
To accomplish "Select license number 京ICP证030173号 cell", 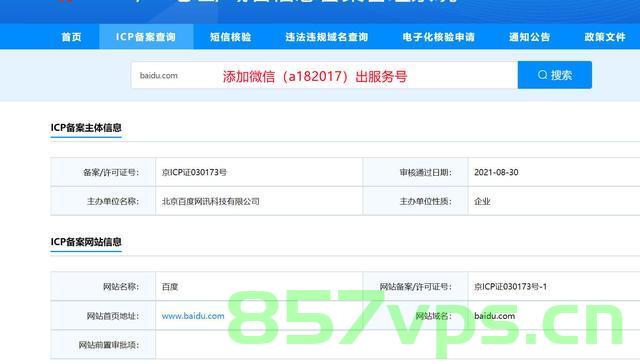I will (259, 172).
